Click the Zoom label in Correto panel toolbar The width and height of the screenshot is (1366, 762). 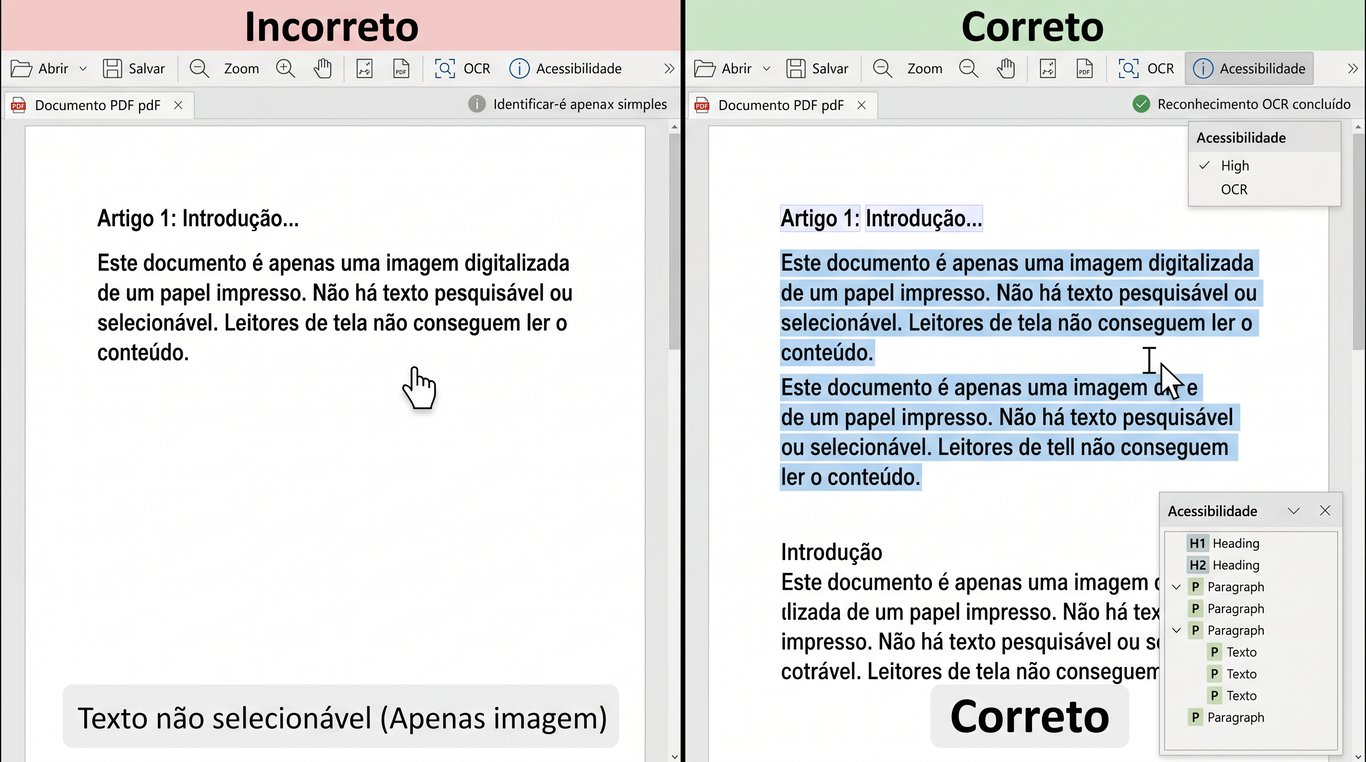pyautogui.click(x=925, y=69)
